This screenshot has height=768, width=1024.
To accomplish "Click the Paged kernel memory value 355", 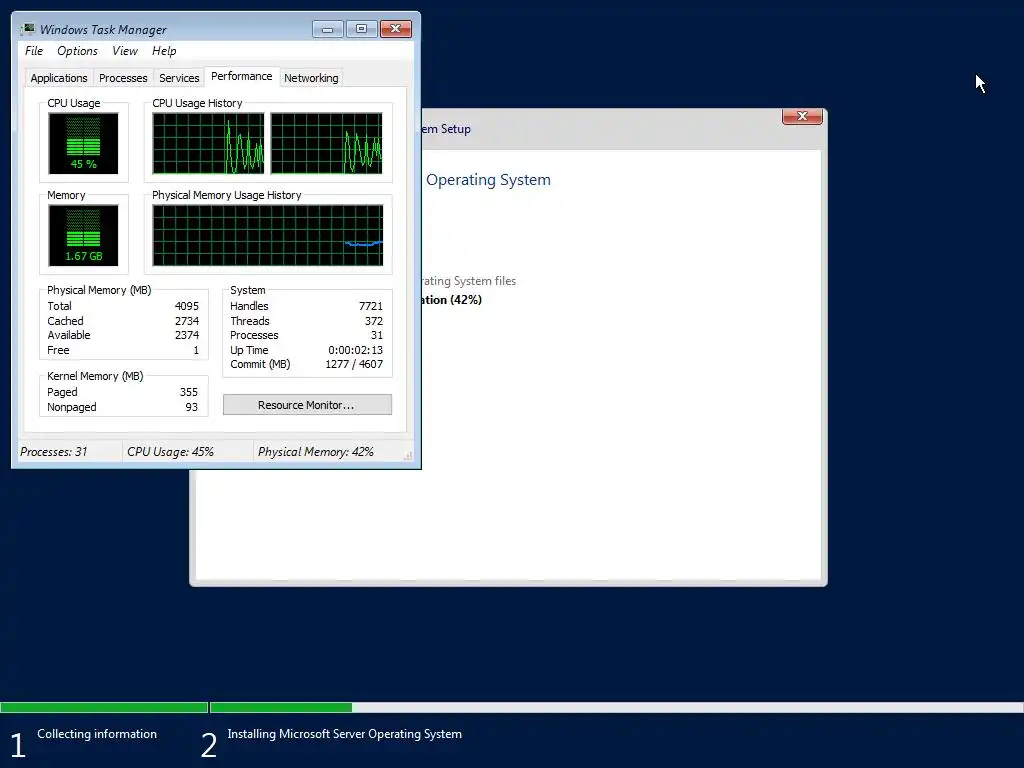I will tap(189, 392).
